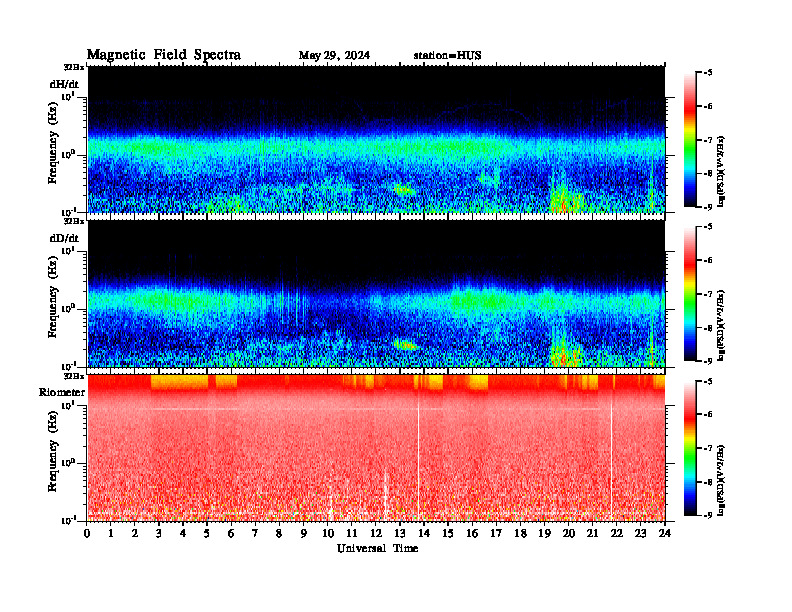Click the "dD/dt" panel label
This screenshot has height=612, width=792.
(64, 238)
